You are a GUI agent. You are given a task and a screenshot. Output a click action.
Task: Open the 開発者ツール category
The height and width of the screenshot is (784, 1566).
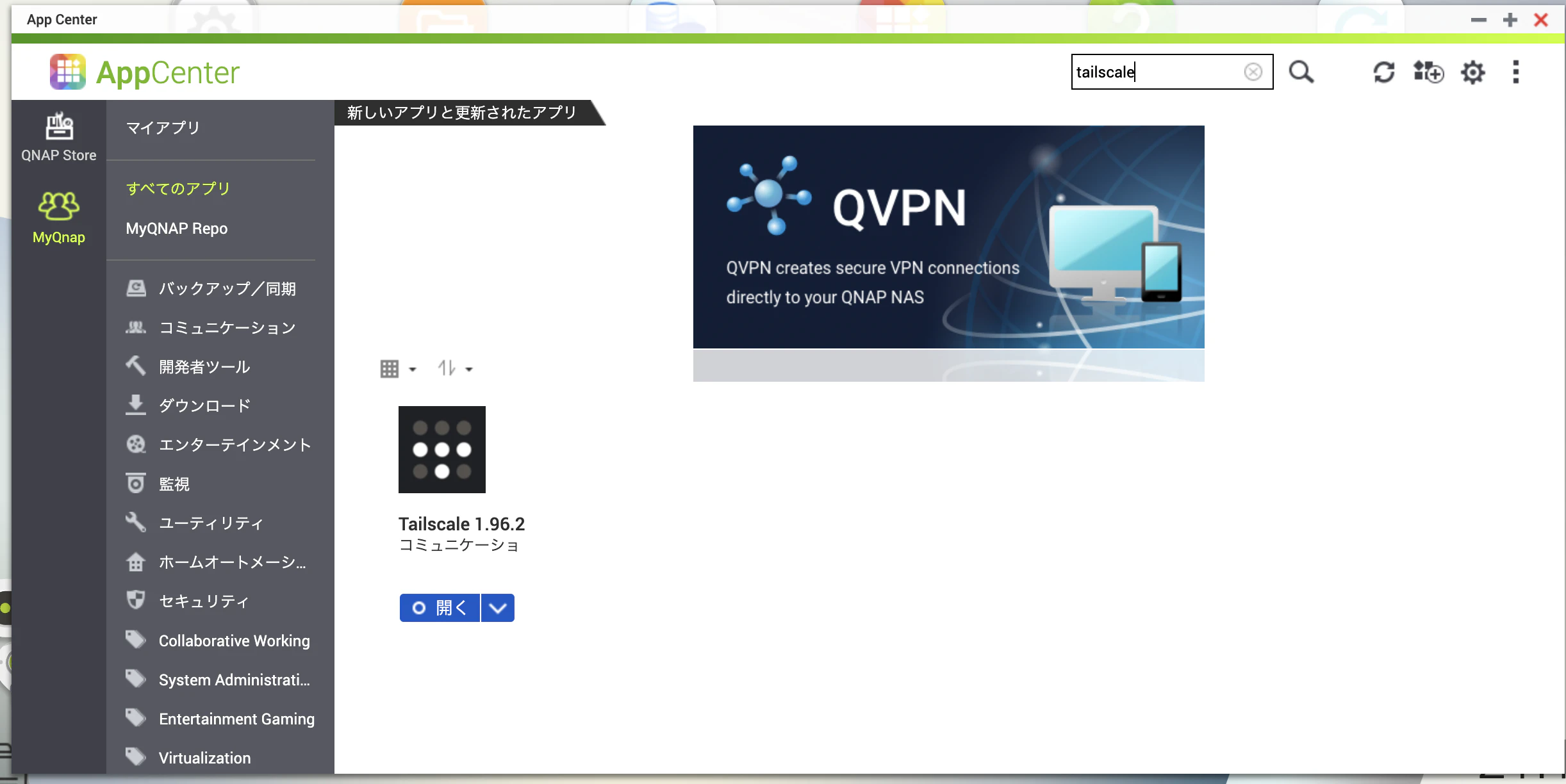point(204,367)
